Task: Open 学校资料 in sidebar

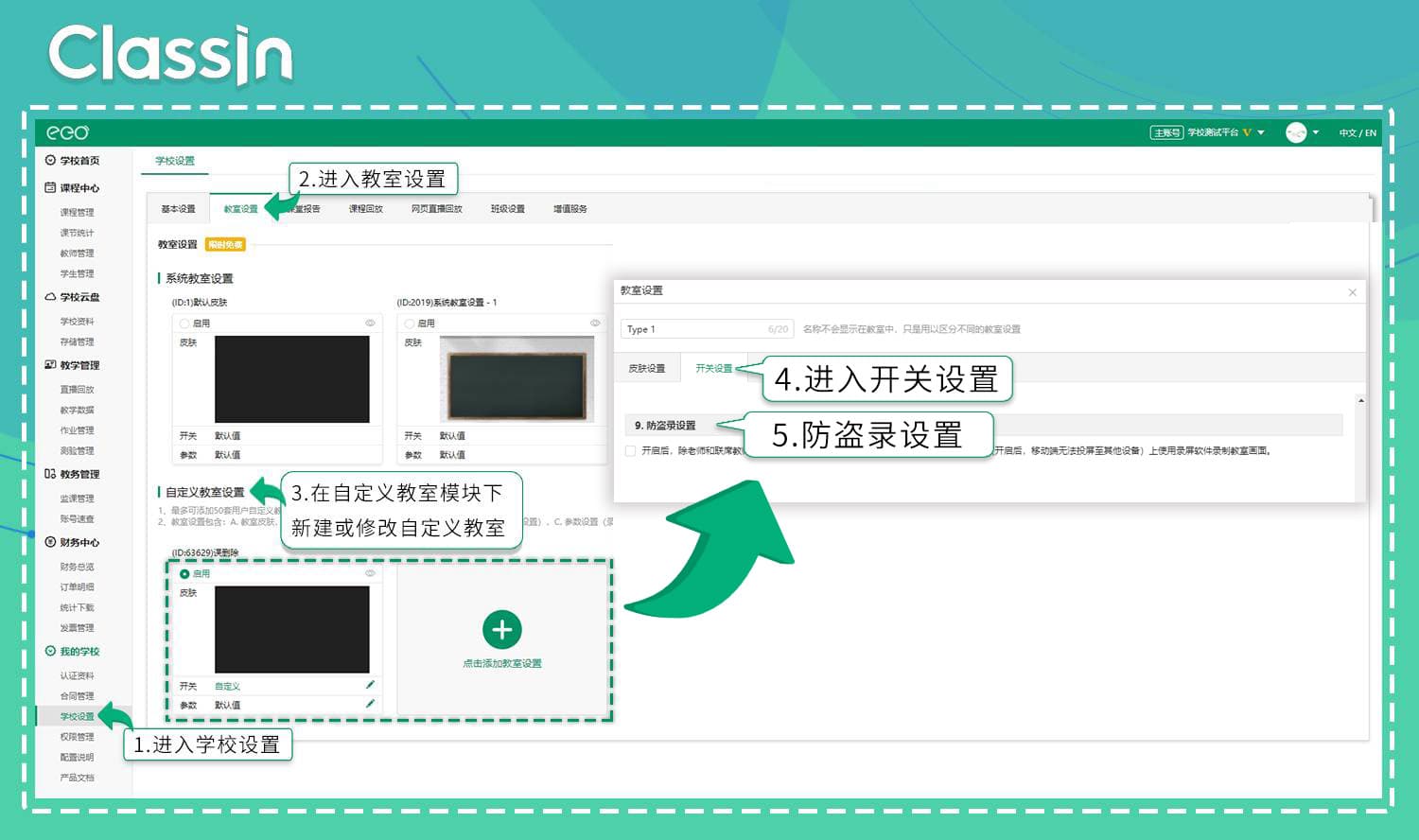Action: pyautogui.click(x=77, y=322)
